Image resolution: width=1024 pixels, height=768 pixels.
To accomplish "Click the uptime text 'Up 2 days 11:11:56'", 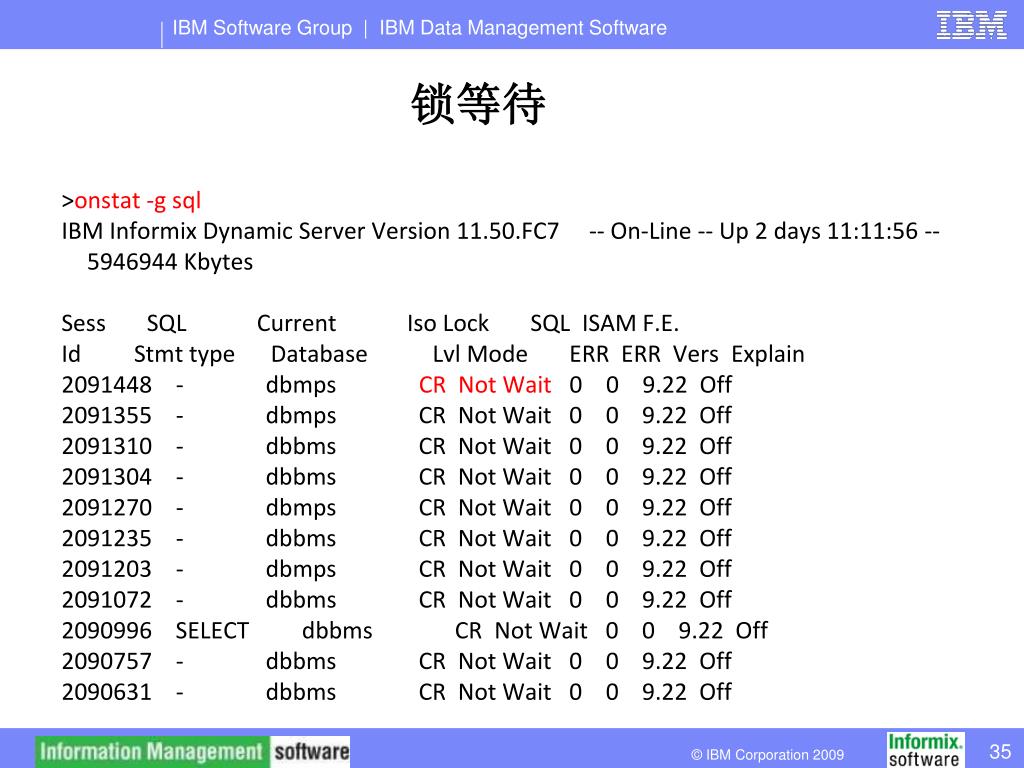I will [x=819, y=231].
